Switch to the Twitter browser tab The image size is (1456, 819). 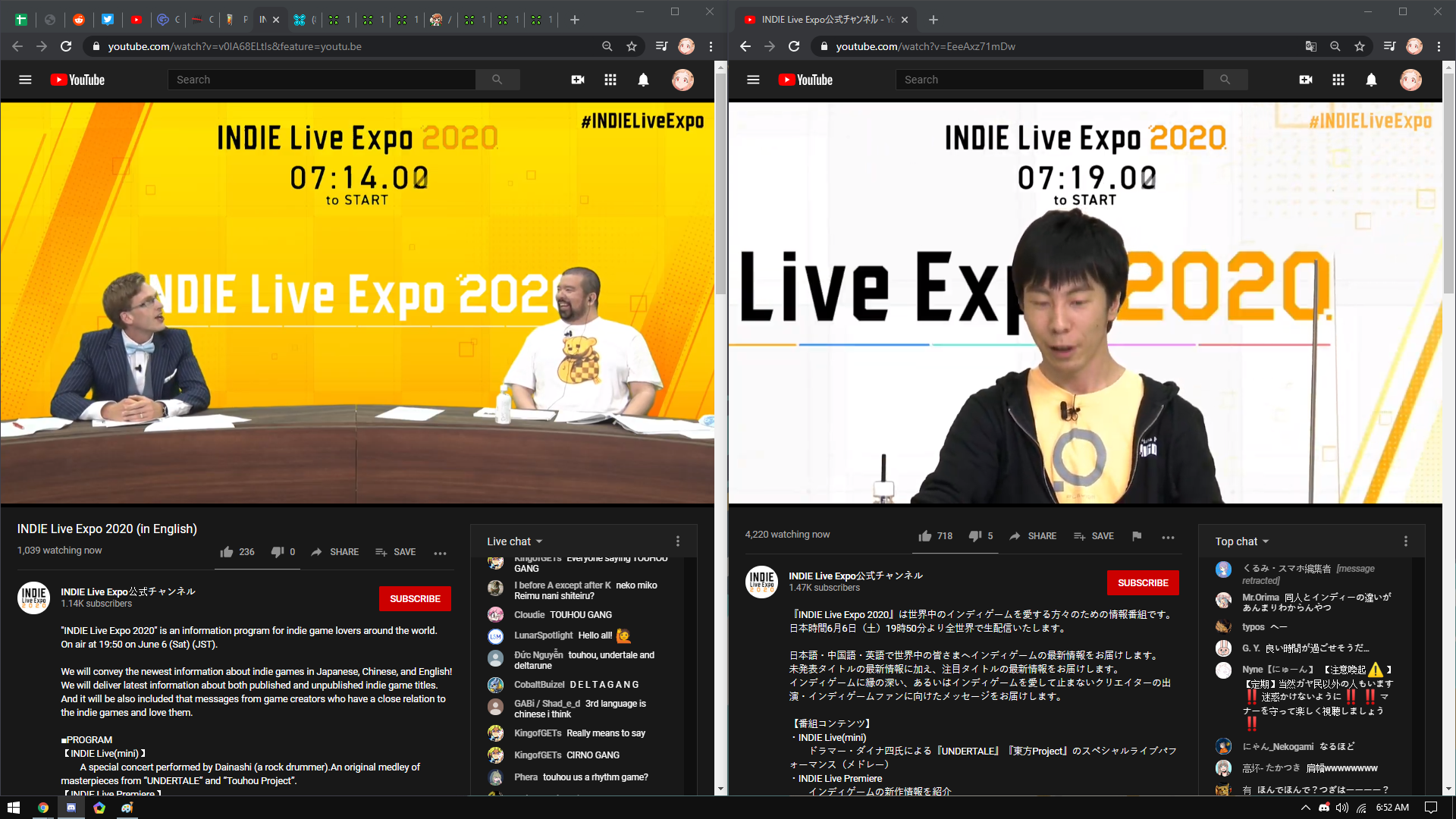pyautogui.click(x=108, y=20)
